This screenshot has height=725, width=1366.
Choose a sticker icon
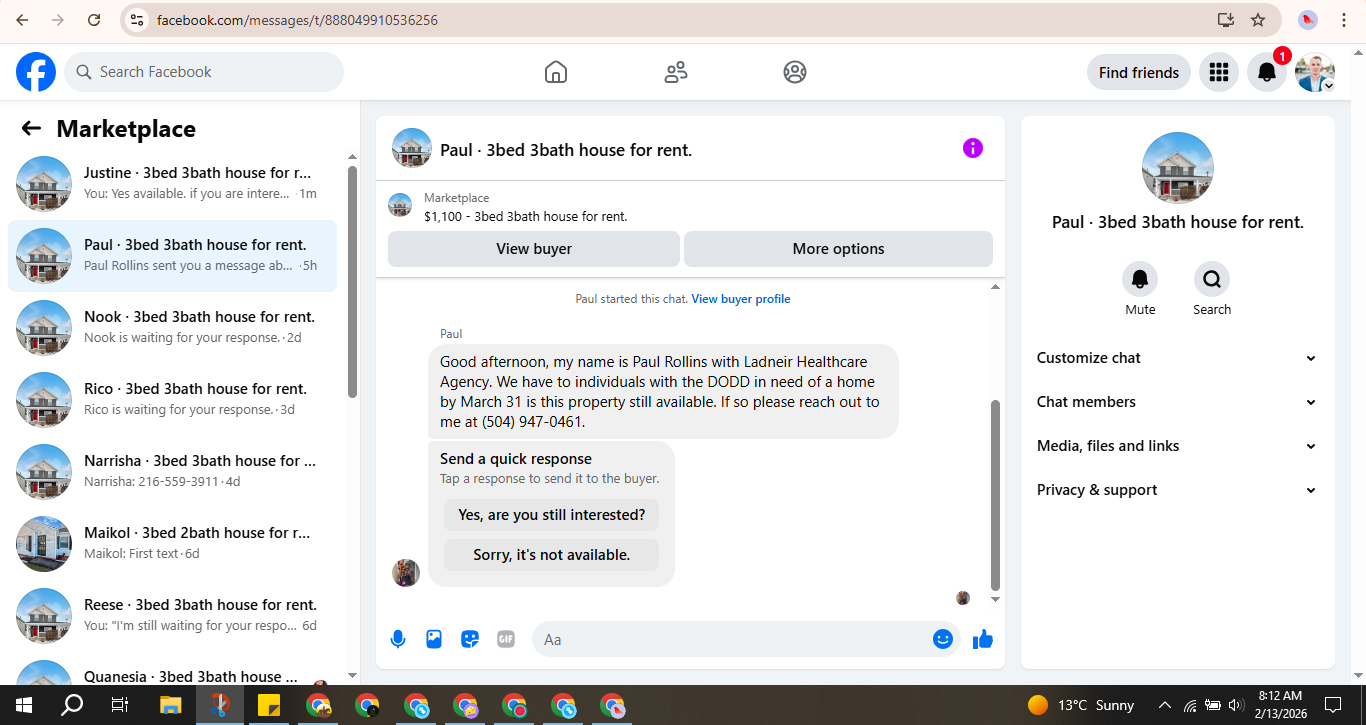(470, 639)
